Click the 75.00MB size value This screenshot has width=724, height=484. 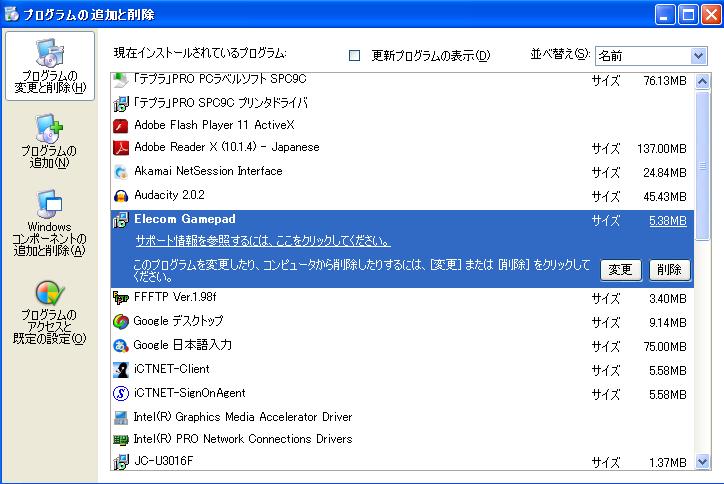(664, 346)
